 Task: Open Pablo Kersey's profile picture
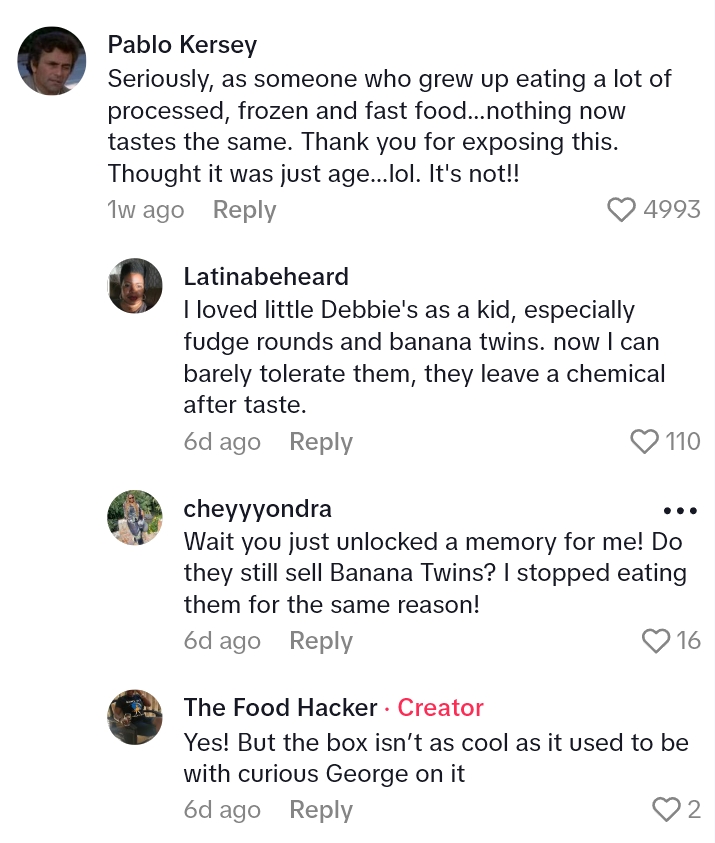pyautogui.click(x=52, y=61)
